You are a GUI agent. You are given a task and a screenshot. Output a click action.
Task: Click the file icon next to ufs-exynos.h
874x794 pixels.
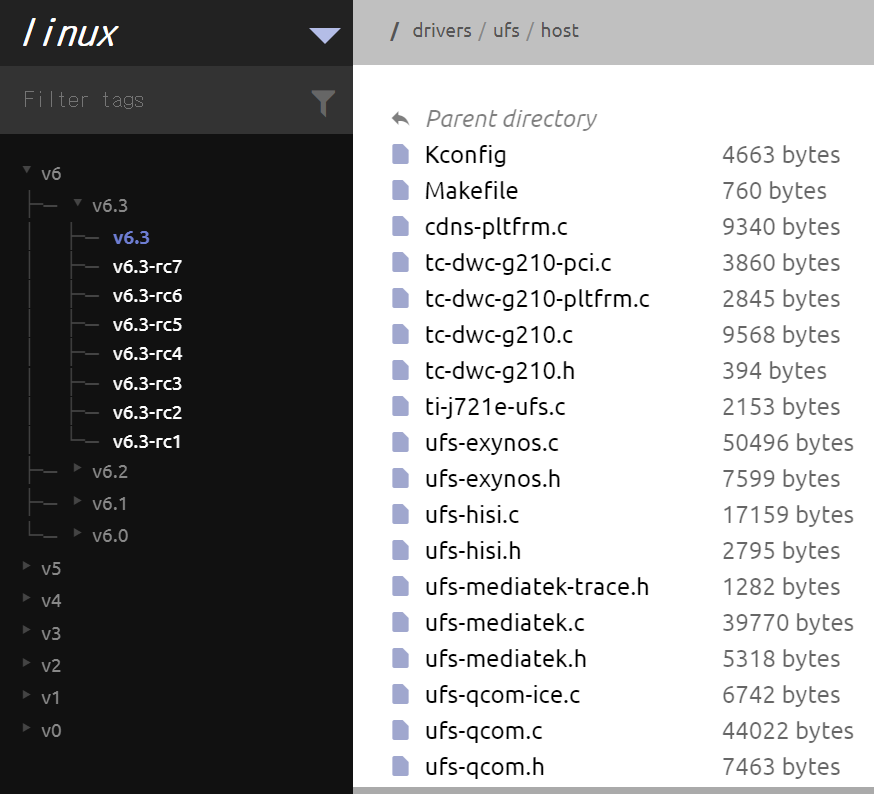(400, 478)
